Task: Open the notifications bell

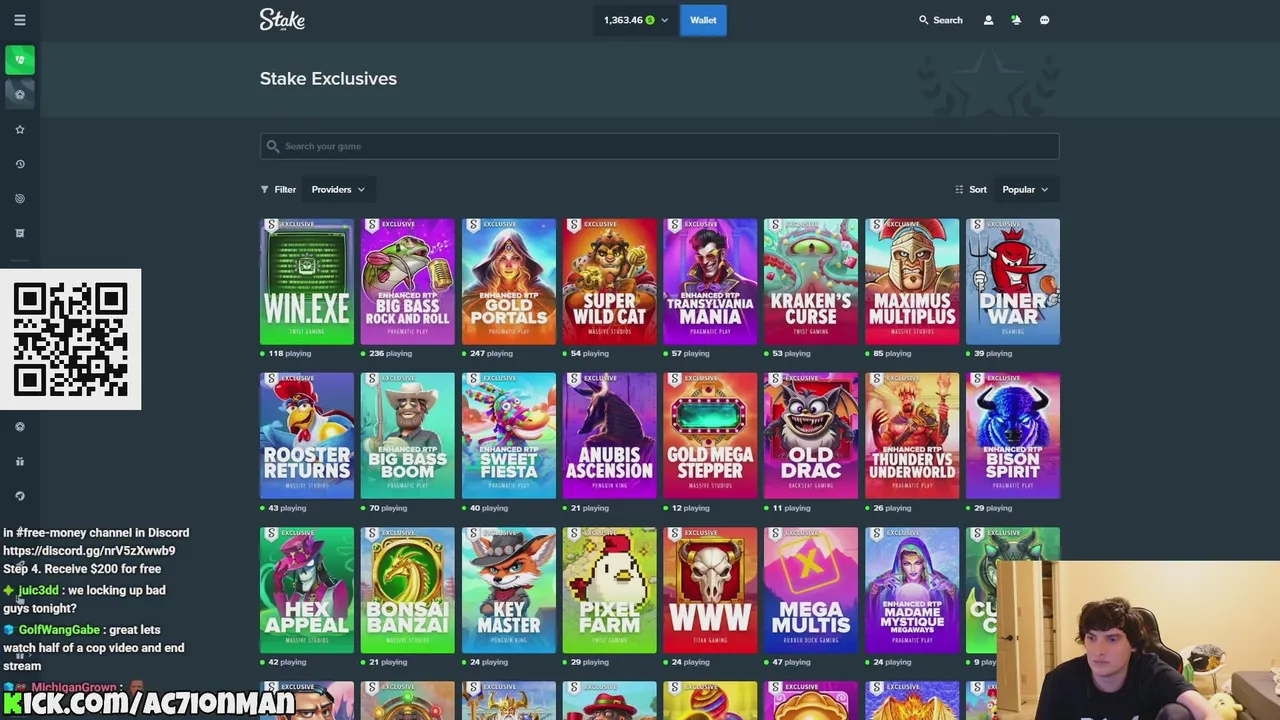Action: (x=1016, y=20)
